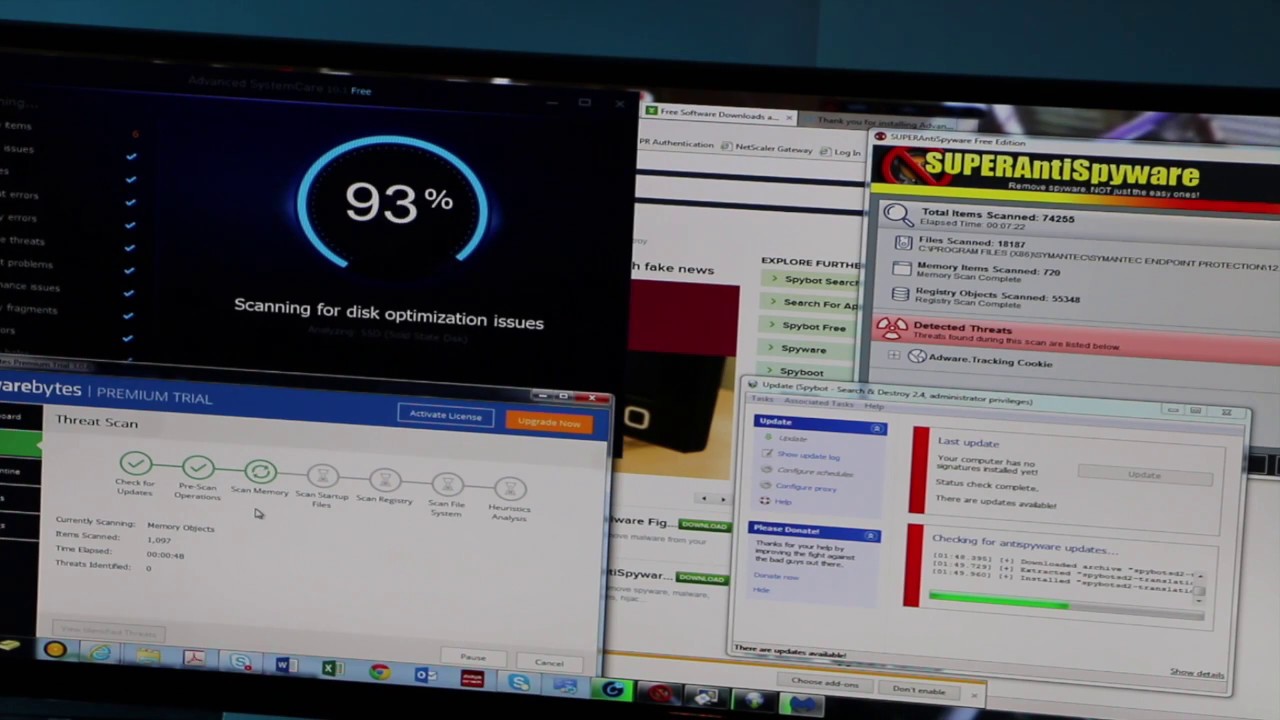Click Spyware link under Explore Further
Screen dimensions: 1280x720
point(805,349)
